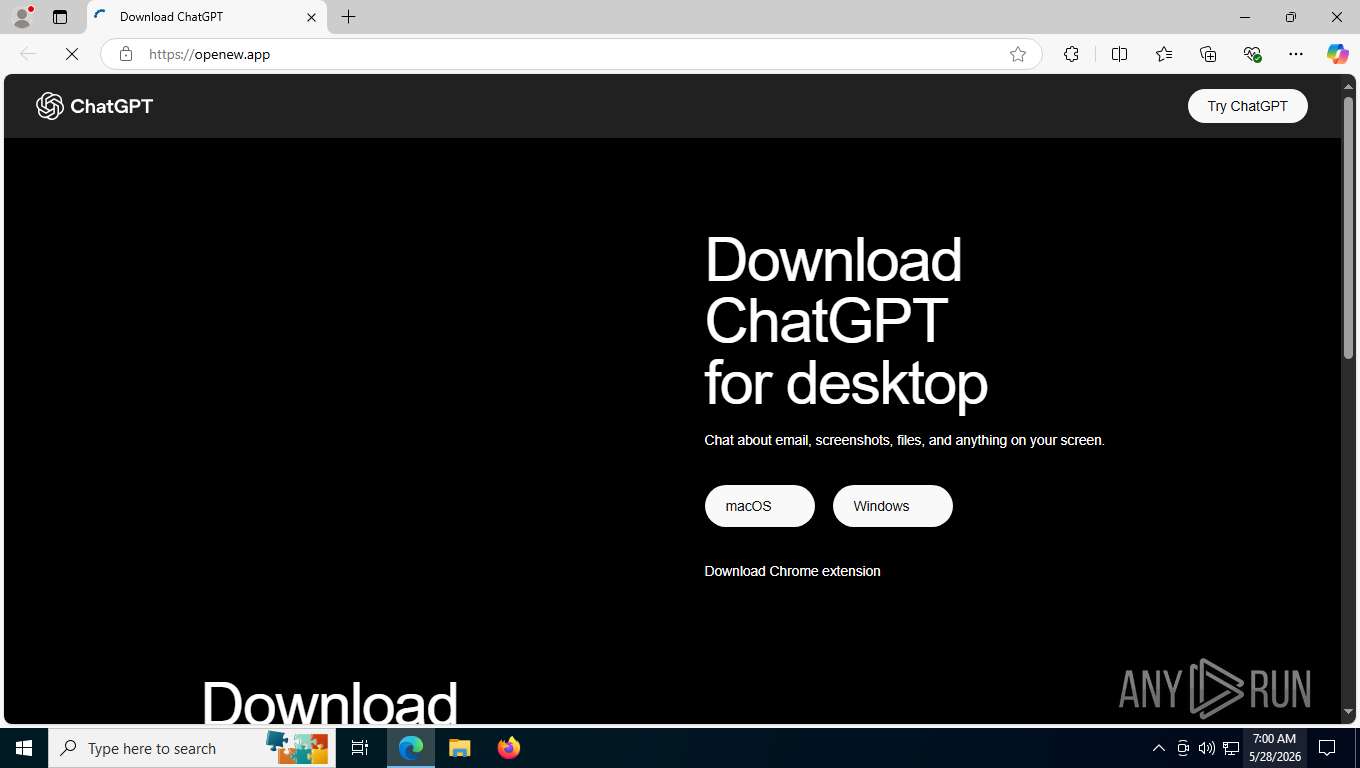Show hidden system tray icons
The image size is (1360, 768).
1159,748
